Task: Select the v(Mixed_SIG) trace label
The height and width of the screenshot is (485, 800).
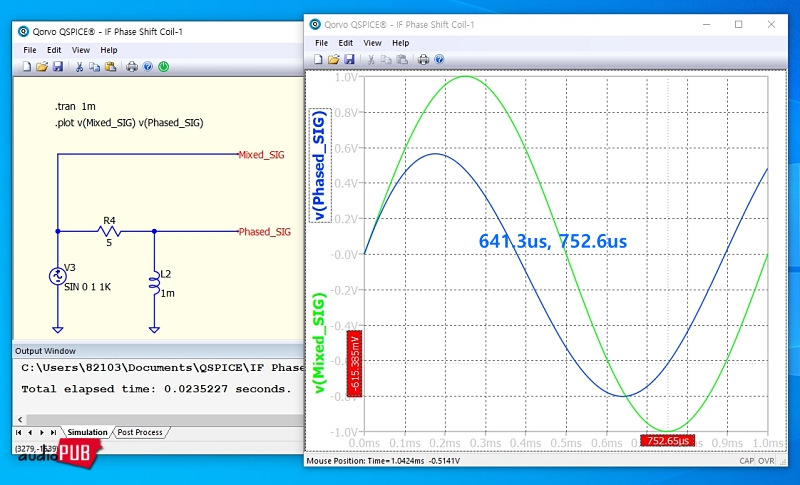Action: click(x=319, y=343)
